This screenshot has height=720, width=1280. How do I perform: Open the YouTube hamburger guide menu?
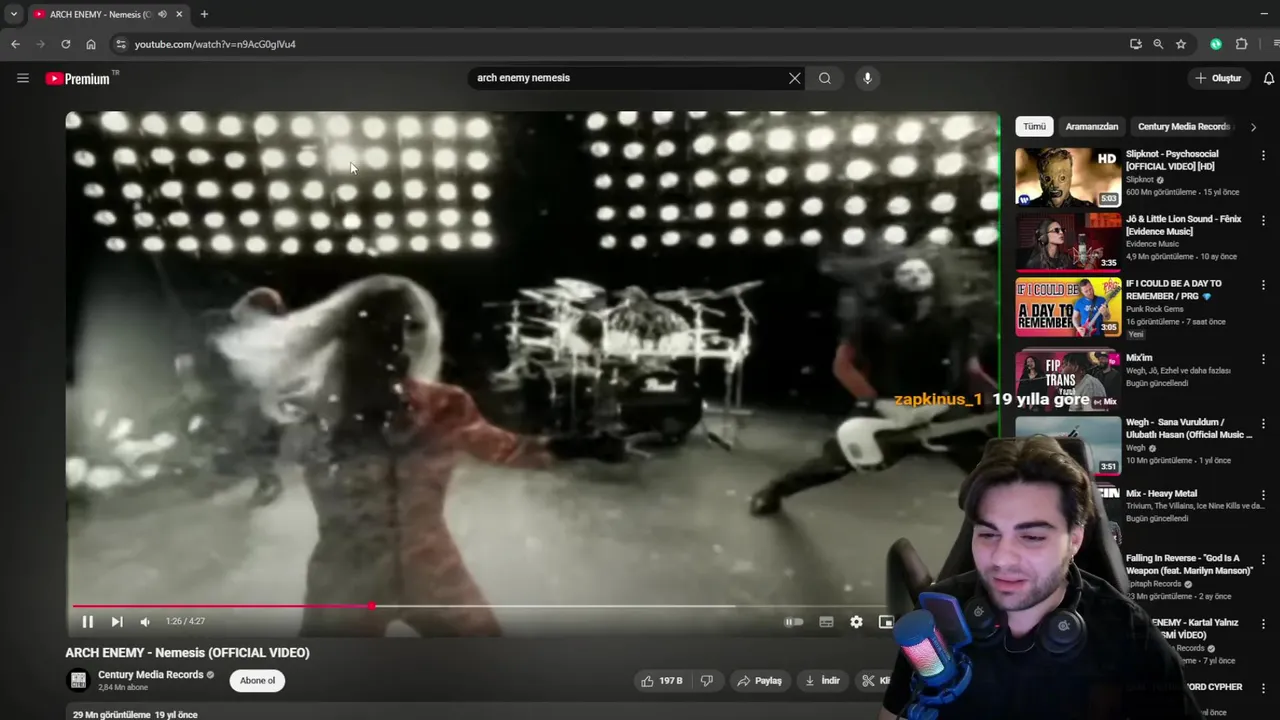point(23,78)
